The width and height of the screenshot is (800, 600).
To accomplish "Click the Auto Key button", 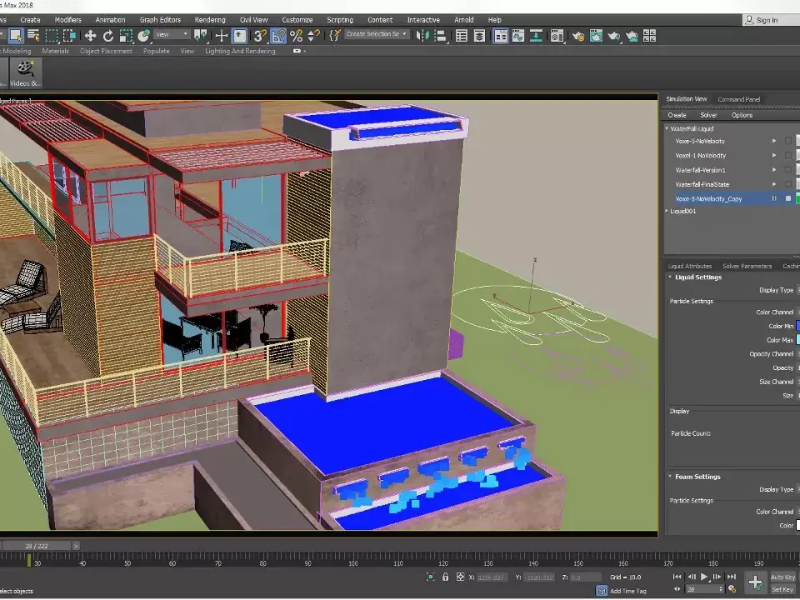I will point(783,577).
